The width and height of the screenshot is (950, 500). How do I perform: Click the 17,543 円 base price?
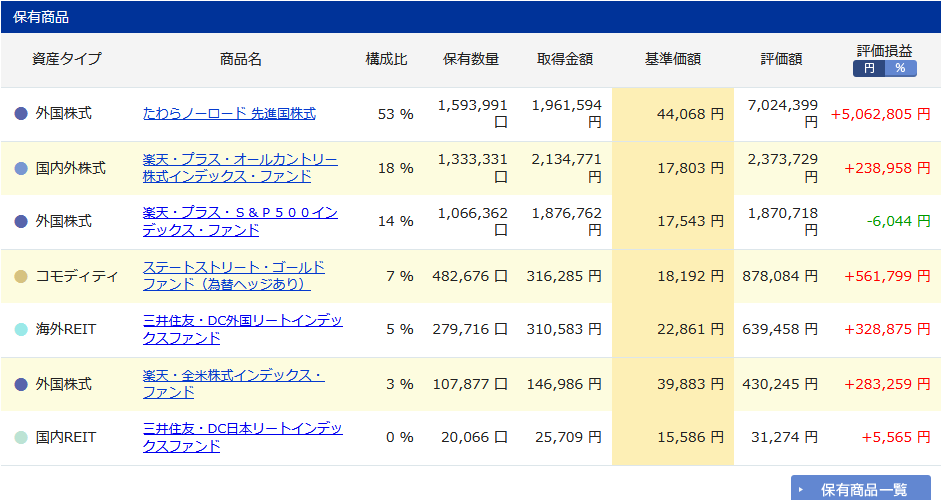coord(690,221)
